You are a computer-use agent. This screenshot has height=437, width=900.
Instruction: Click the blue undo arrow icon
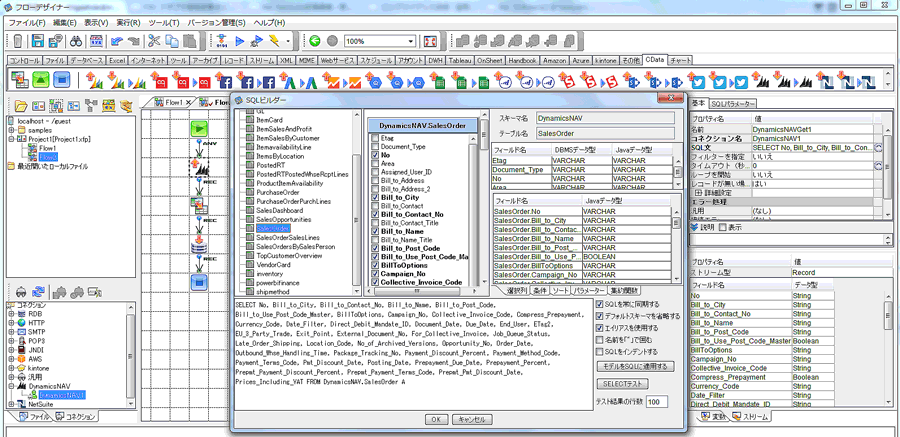point(117,41)
